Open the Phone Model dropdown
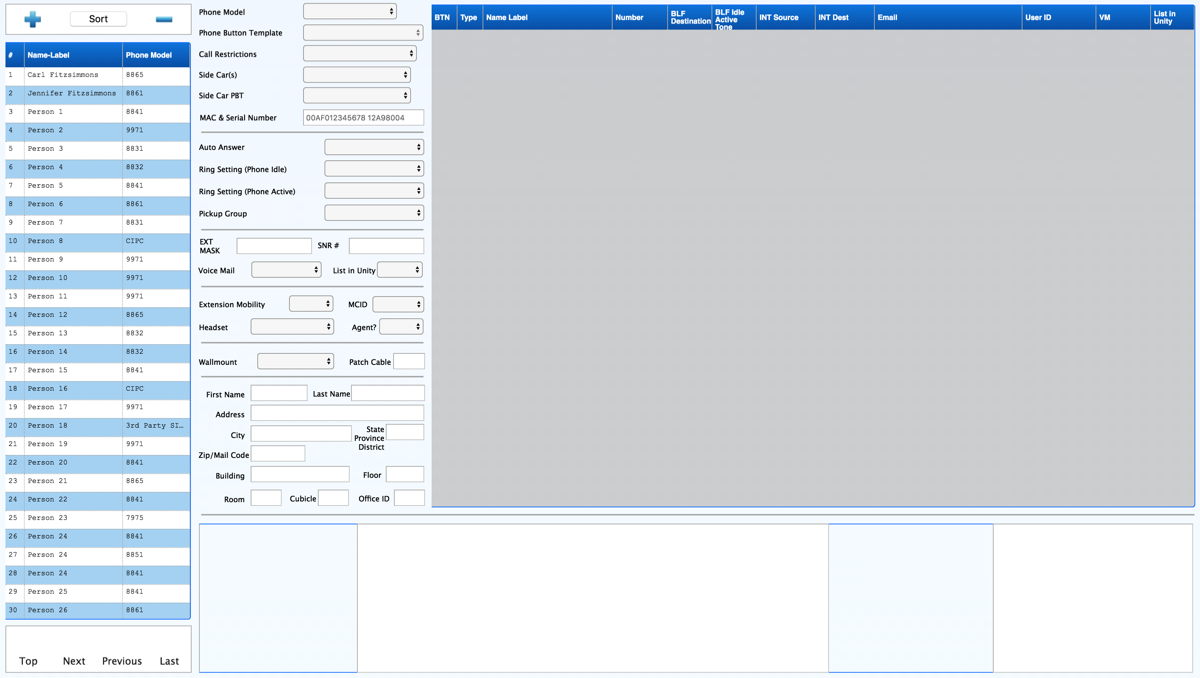The height and width of the screenshot is (678, 1200). (350, 12)
